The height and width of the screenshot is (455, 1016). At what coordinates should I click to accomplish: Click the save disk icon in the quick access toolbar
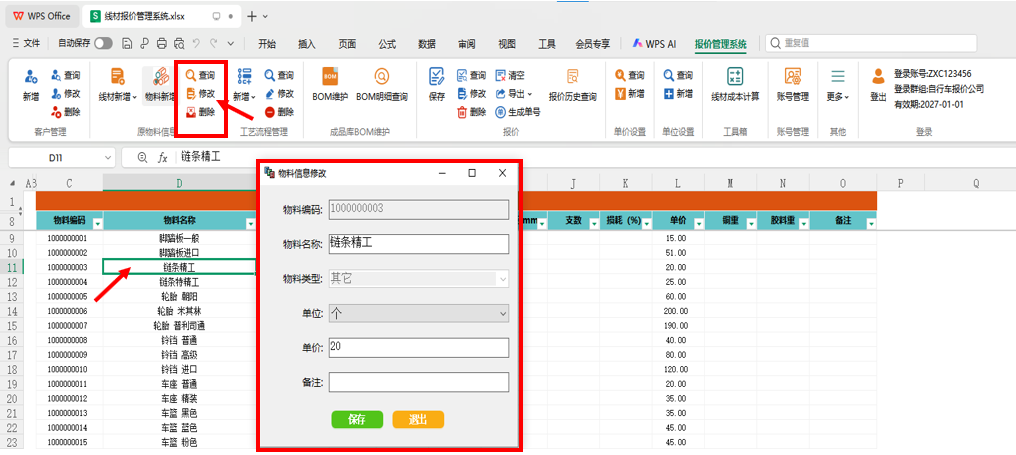(x=128, y=43)
